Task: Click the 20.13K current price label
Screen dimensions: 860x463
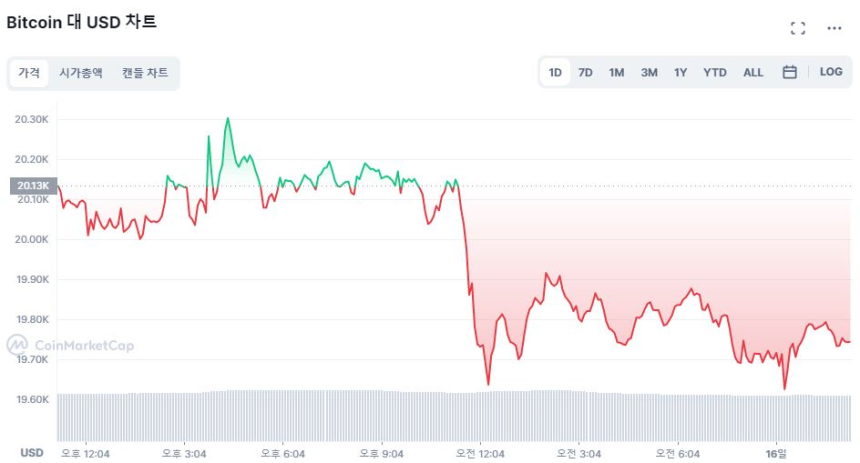Action: click(33, 185)
